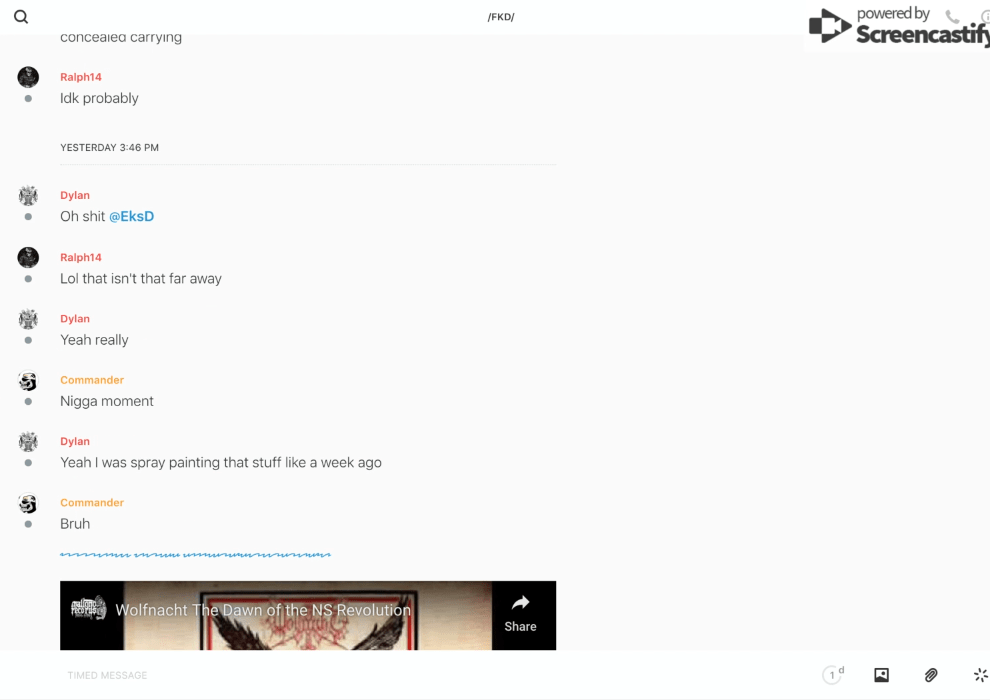
Task: Open the blue link below "Bruh"
Action: point(195,553)
